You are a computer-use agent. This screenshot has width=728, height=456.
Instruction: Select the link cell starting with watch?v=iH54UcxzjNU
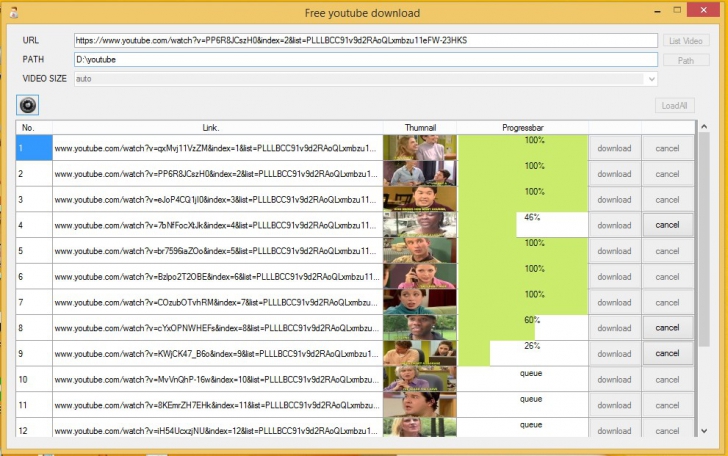218,429
